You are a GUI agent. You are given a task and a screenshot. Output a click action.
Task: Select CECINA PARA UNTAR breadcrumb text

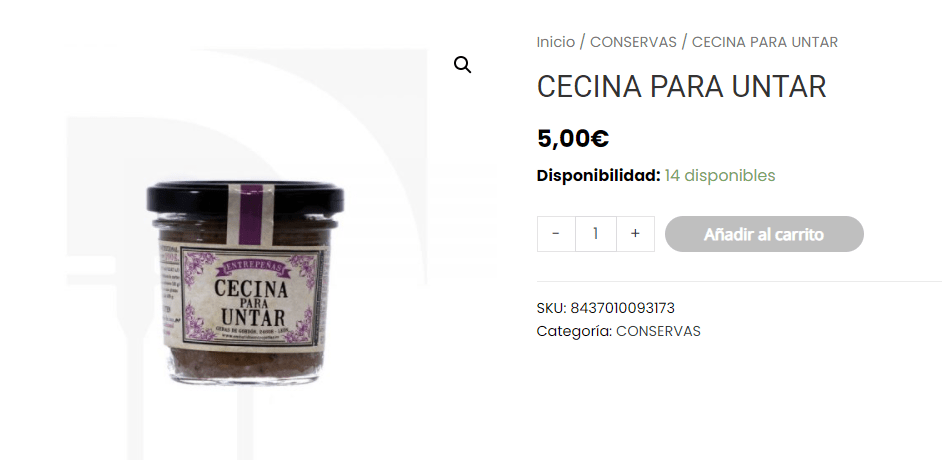765,42
